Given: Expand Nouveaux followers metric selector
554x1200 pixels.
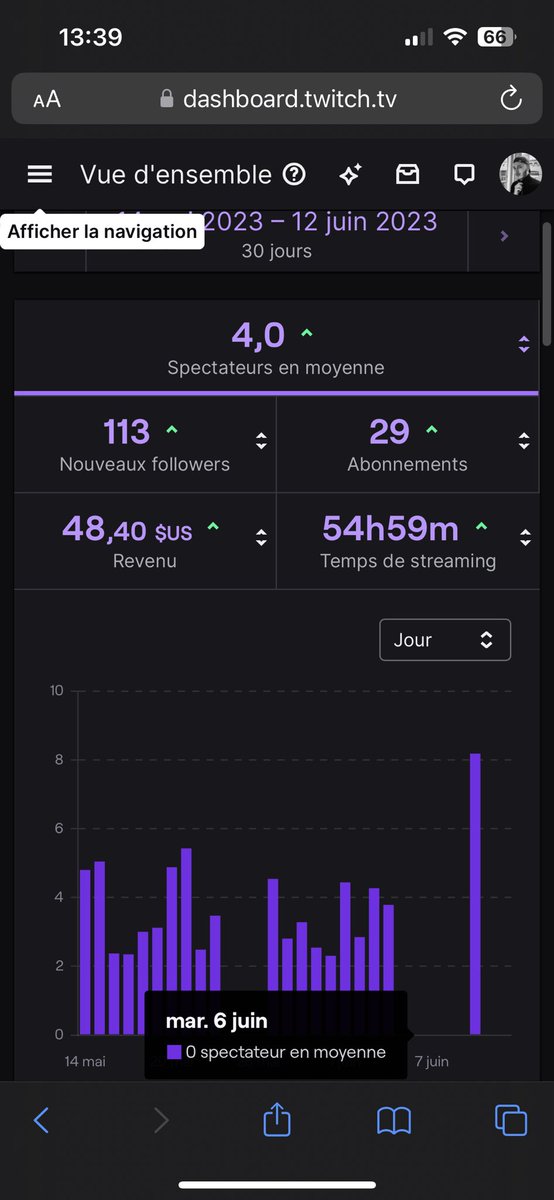Looking at the screenshot, I should [261, 441].
